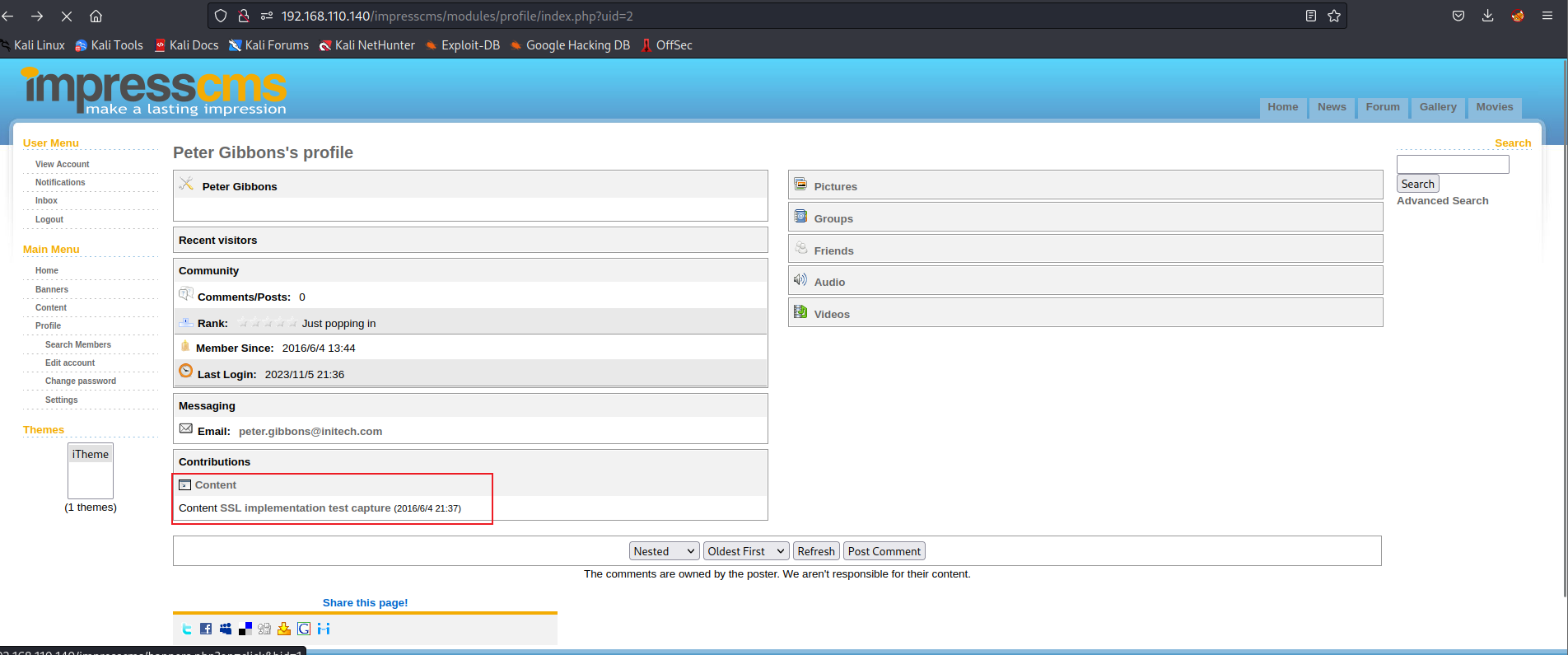The image size is (1568, 655).
Task: Select iTheme in the themes list
Action: tap(91, 455)
